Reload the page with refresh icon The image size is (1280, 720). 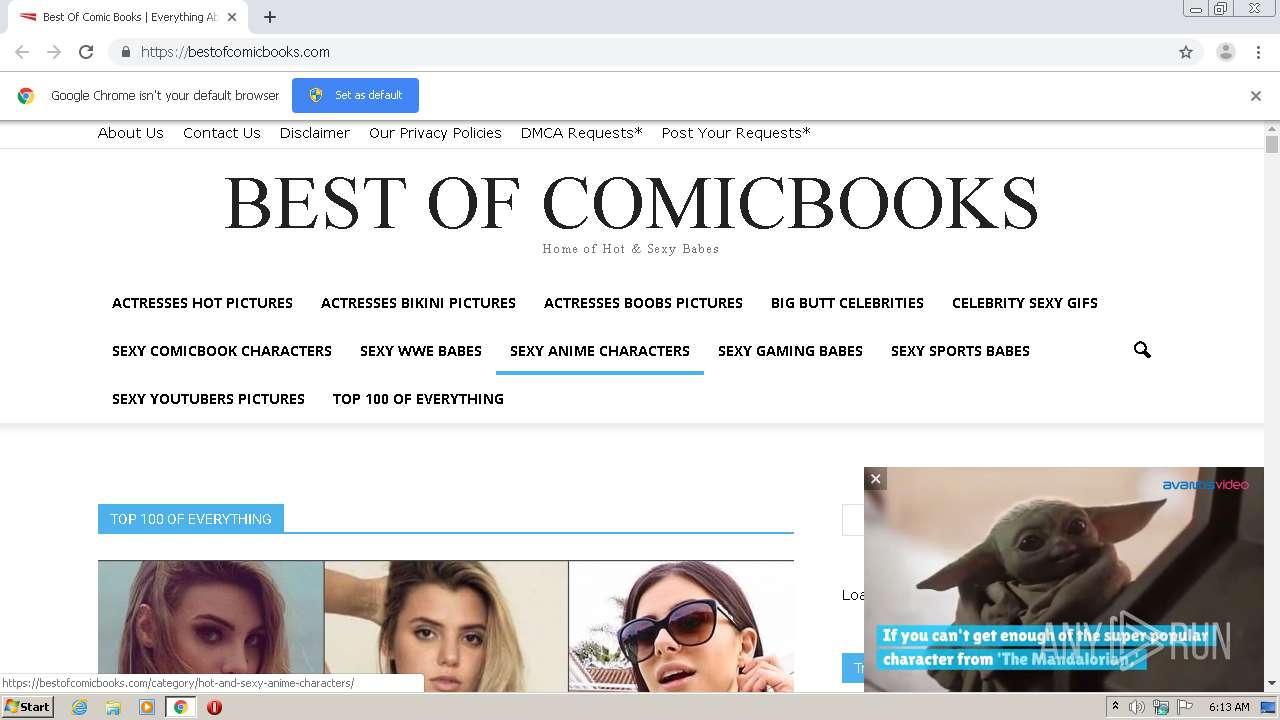point(86,52)
